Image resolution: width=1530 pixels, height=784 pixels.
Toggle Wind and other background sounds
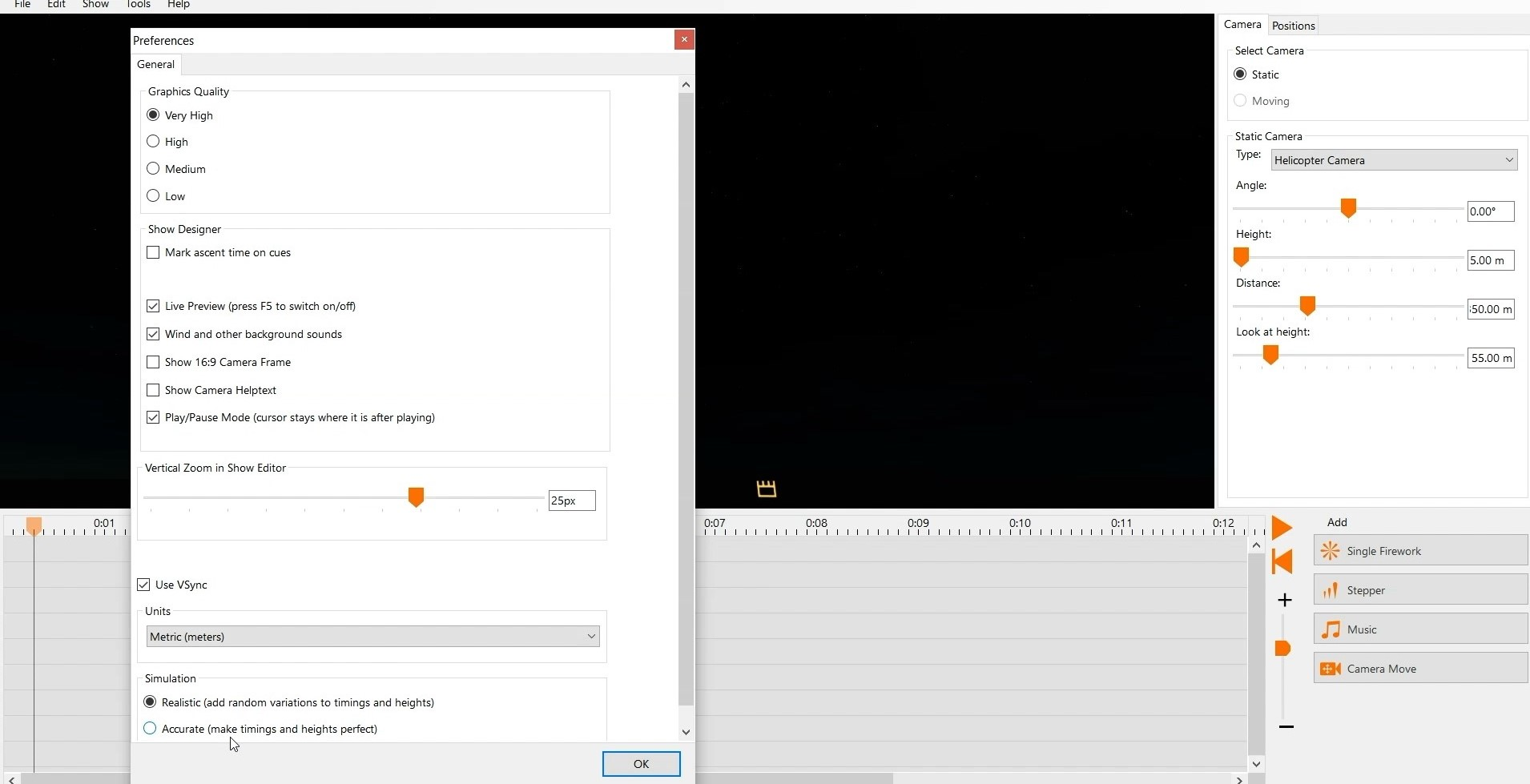point(153,334)
